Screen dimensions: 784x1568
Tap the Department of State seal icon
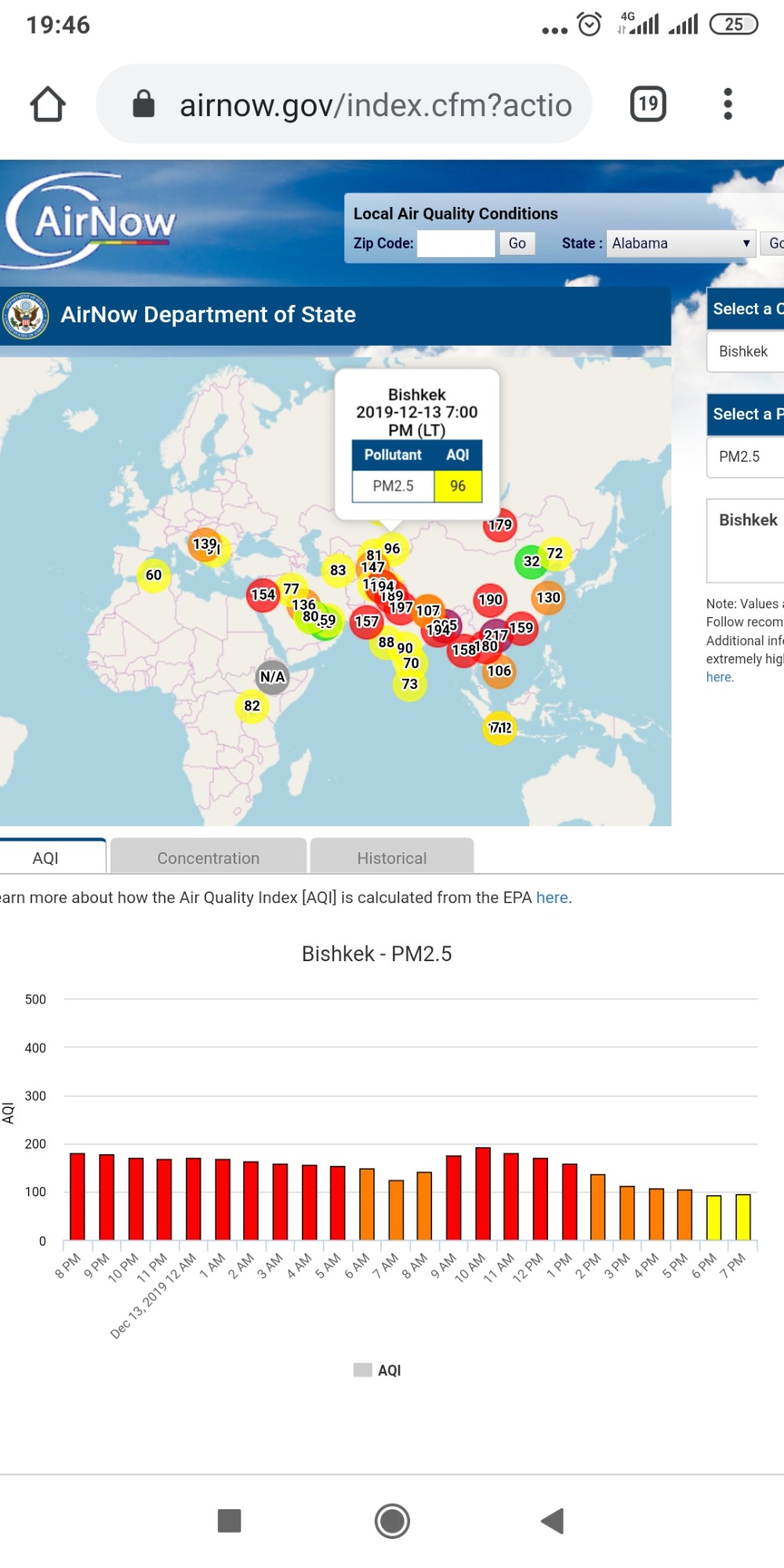click(26, 315)
